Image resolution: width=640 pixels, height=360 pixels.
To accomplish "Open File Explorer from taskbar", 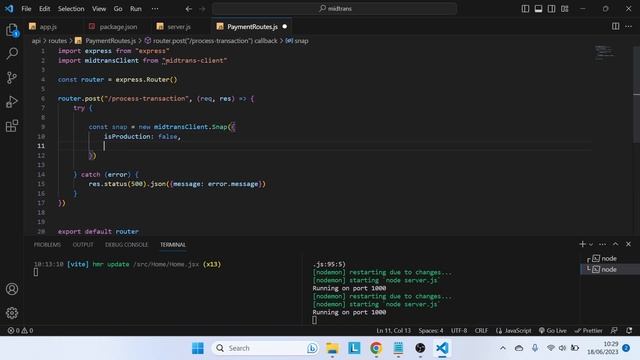I will [x=332, y=348].
